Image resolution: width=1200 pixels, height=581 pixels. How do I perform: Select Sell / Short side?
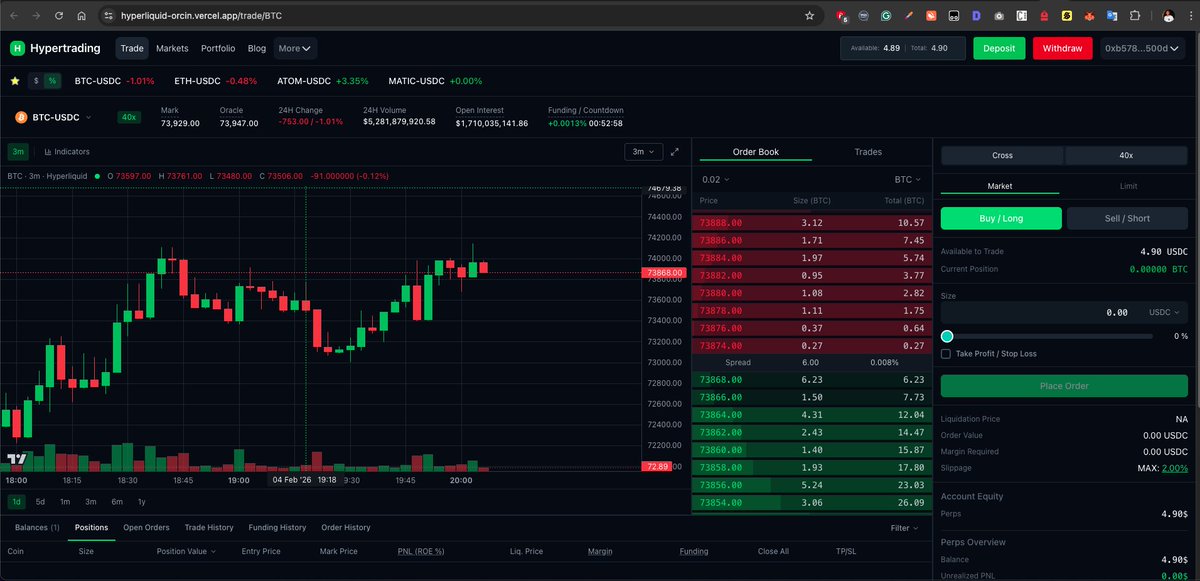tap(1128, 219)
